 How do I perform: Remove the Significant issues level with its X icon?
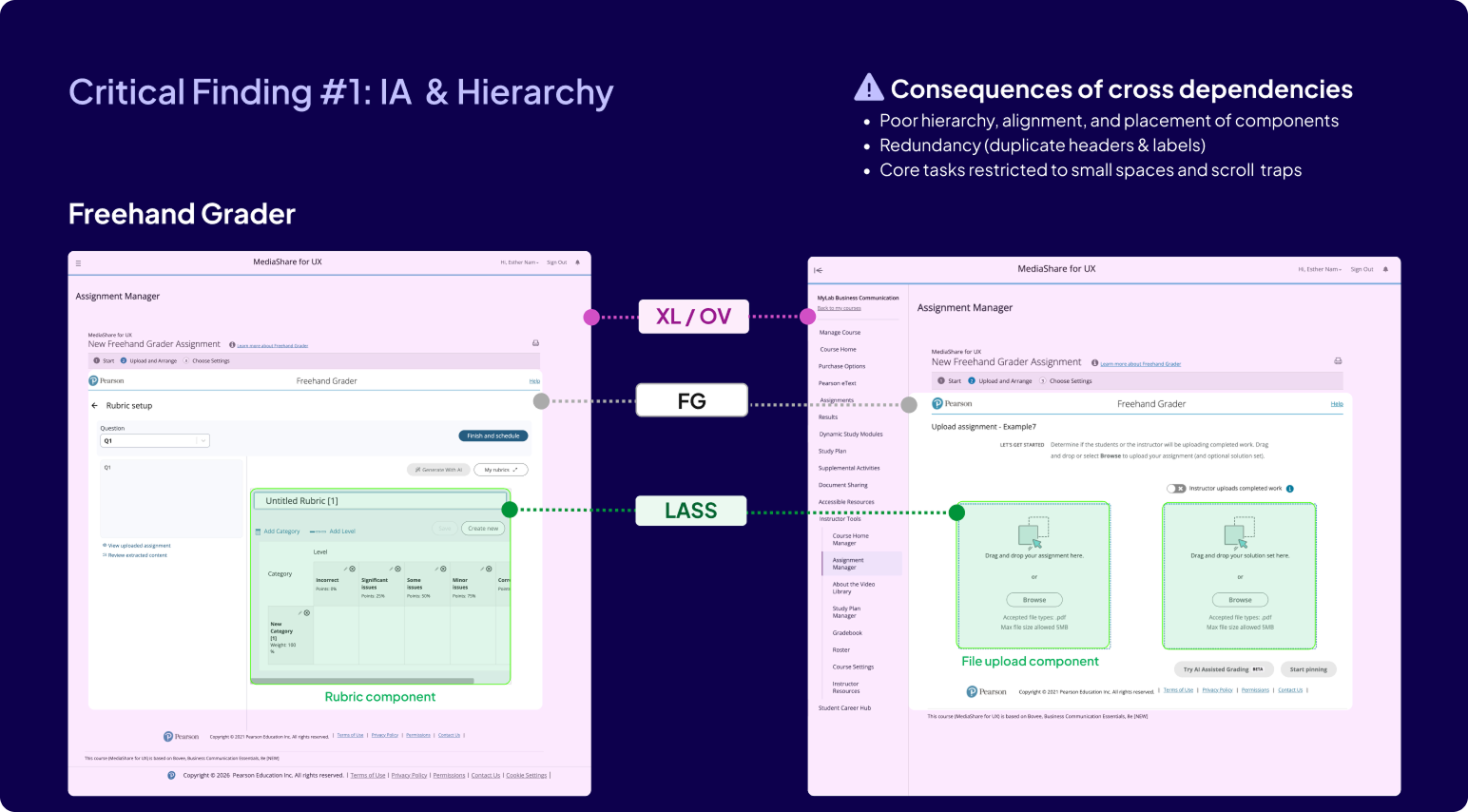(397, 569)
